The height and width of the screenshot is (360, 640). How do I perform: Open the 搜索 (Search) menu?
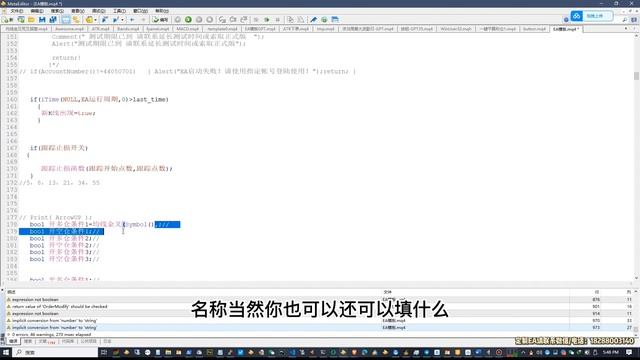tap(58, 11)
